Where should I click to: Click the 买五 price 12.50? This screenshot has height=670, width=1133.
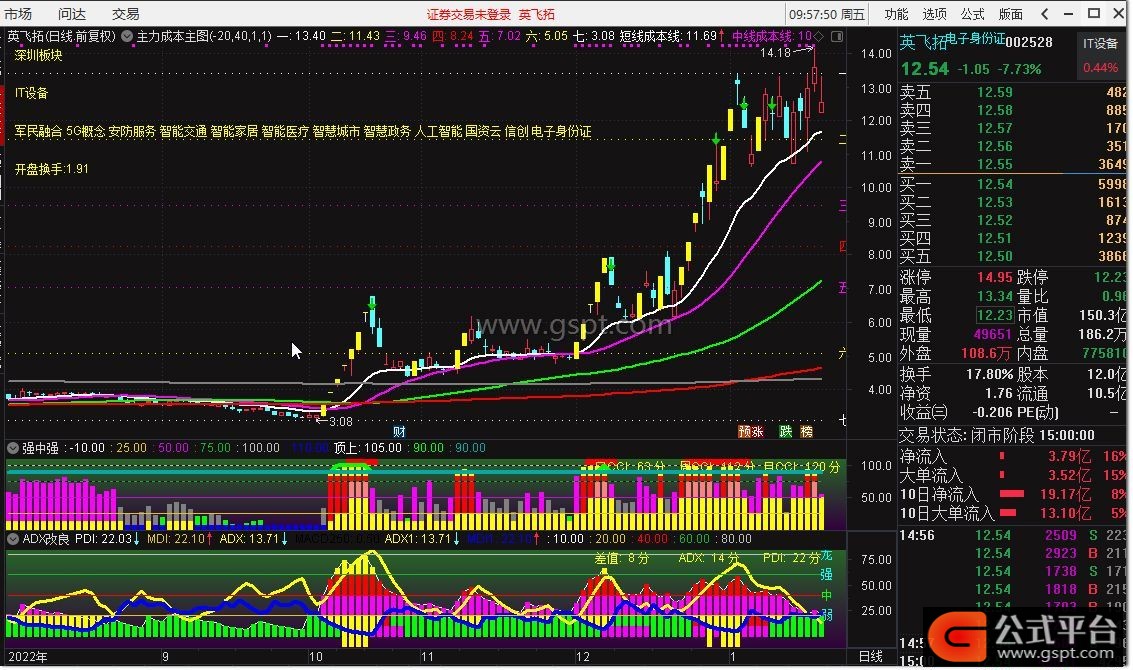click(x=995, y=257)
